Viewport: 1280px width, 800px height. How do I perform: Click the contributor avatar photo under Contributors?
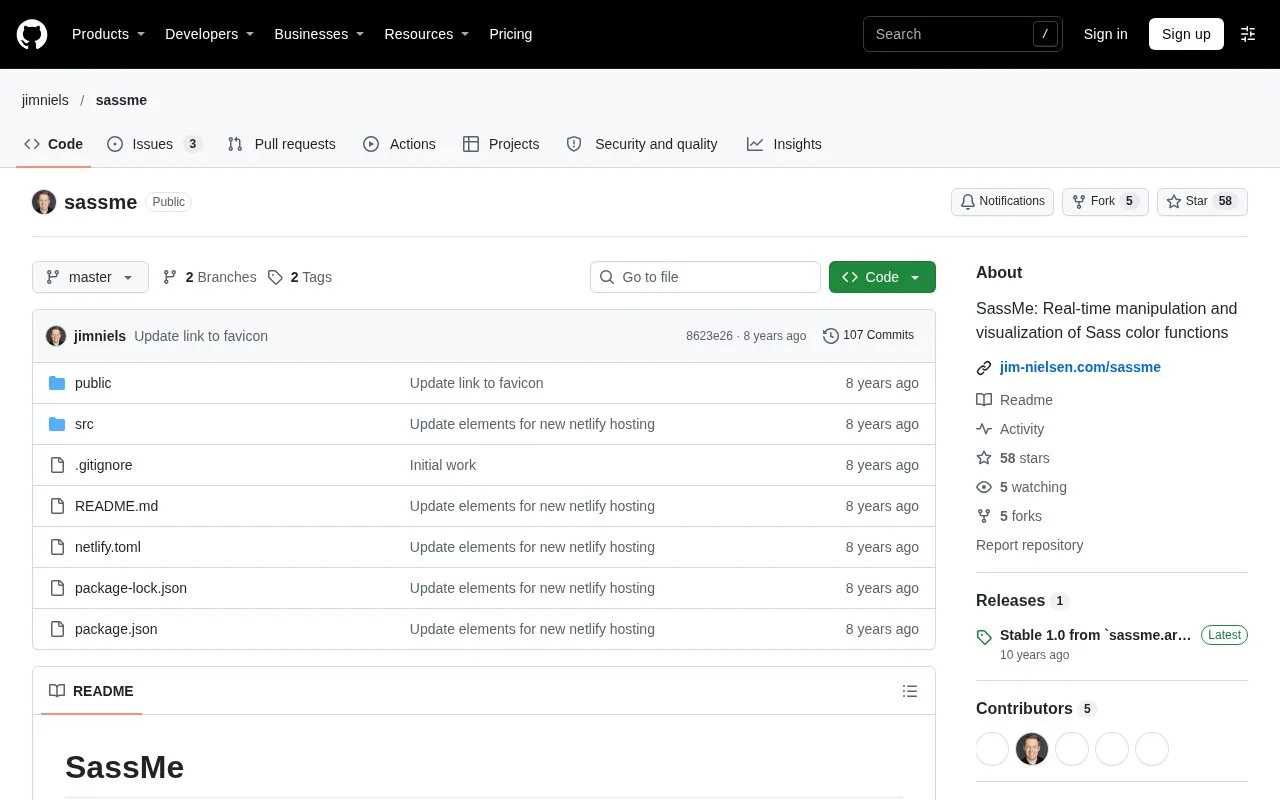[x=1032, y=749]
